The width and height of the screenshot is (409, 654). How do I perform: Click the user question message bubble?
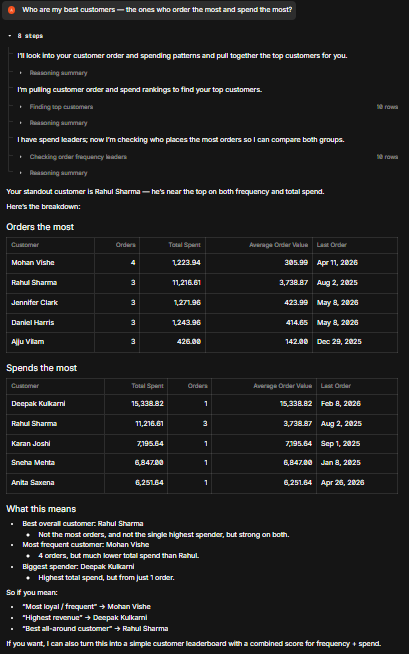[149, 10]
